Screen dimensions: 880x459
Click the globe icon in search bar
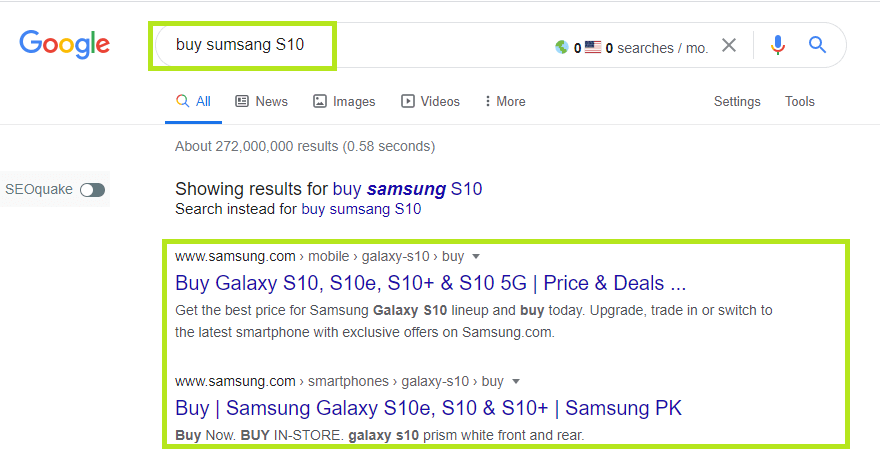[562, 47]
